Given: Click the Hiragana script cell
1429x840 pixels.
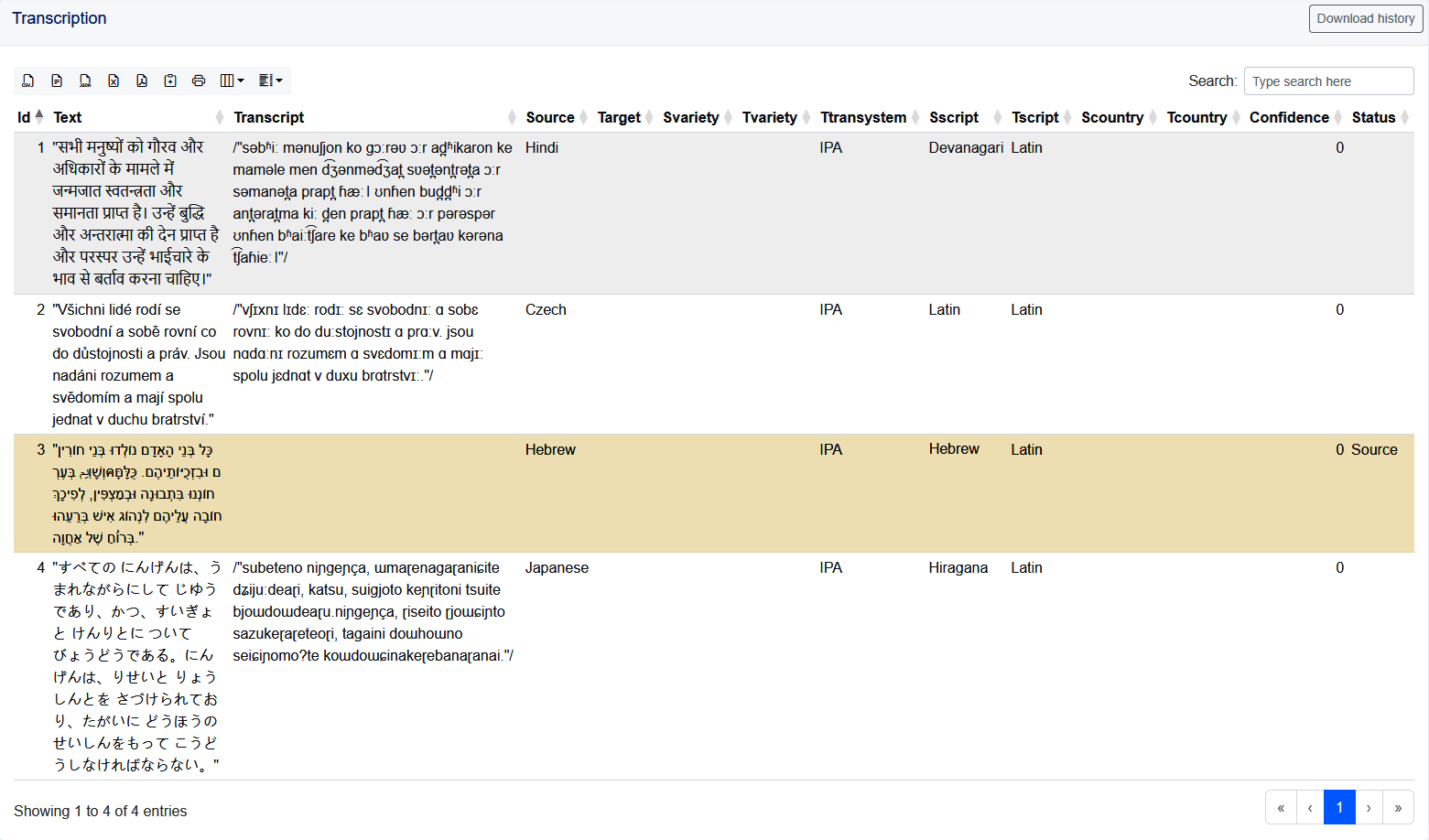Looking at the screenshot, I should [x=958, y=567].
